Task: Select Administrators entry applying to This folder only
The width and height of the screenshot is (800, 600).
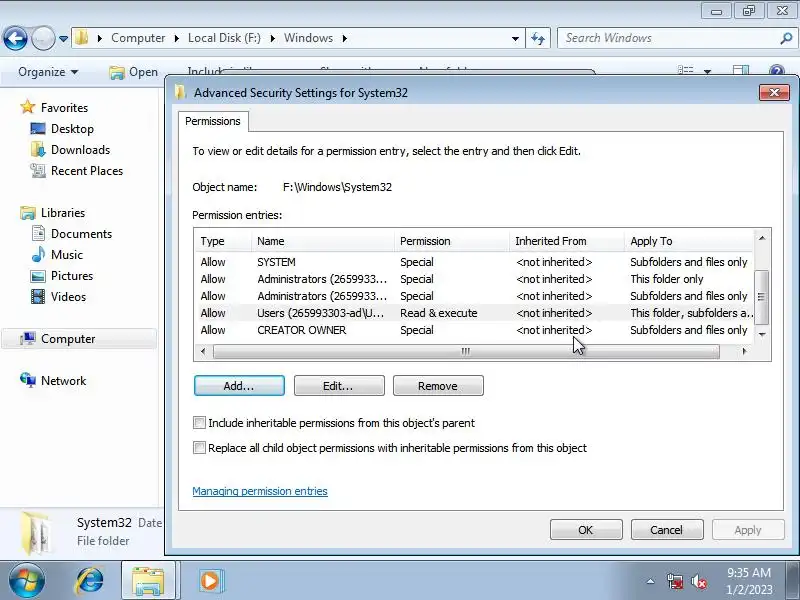Action: point(474,279)
